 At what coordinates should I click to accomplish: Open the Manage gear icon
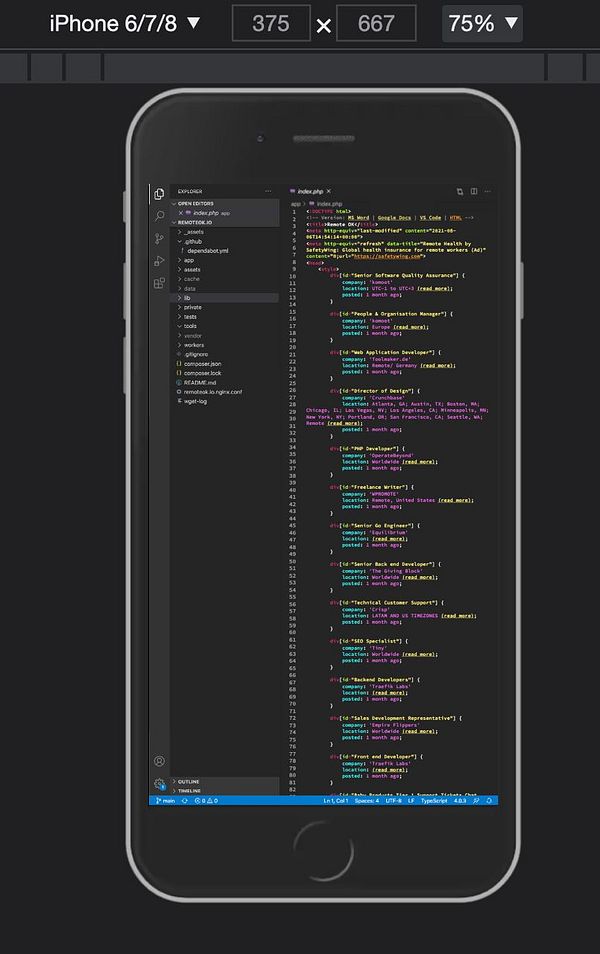(159, 784)
